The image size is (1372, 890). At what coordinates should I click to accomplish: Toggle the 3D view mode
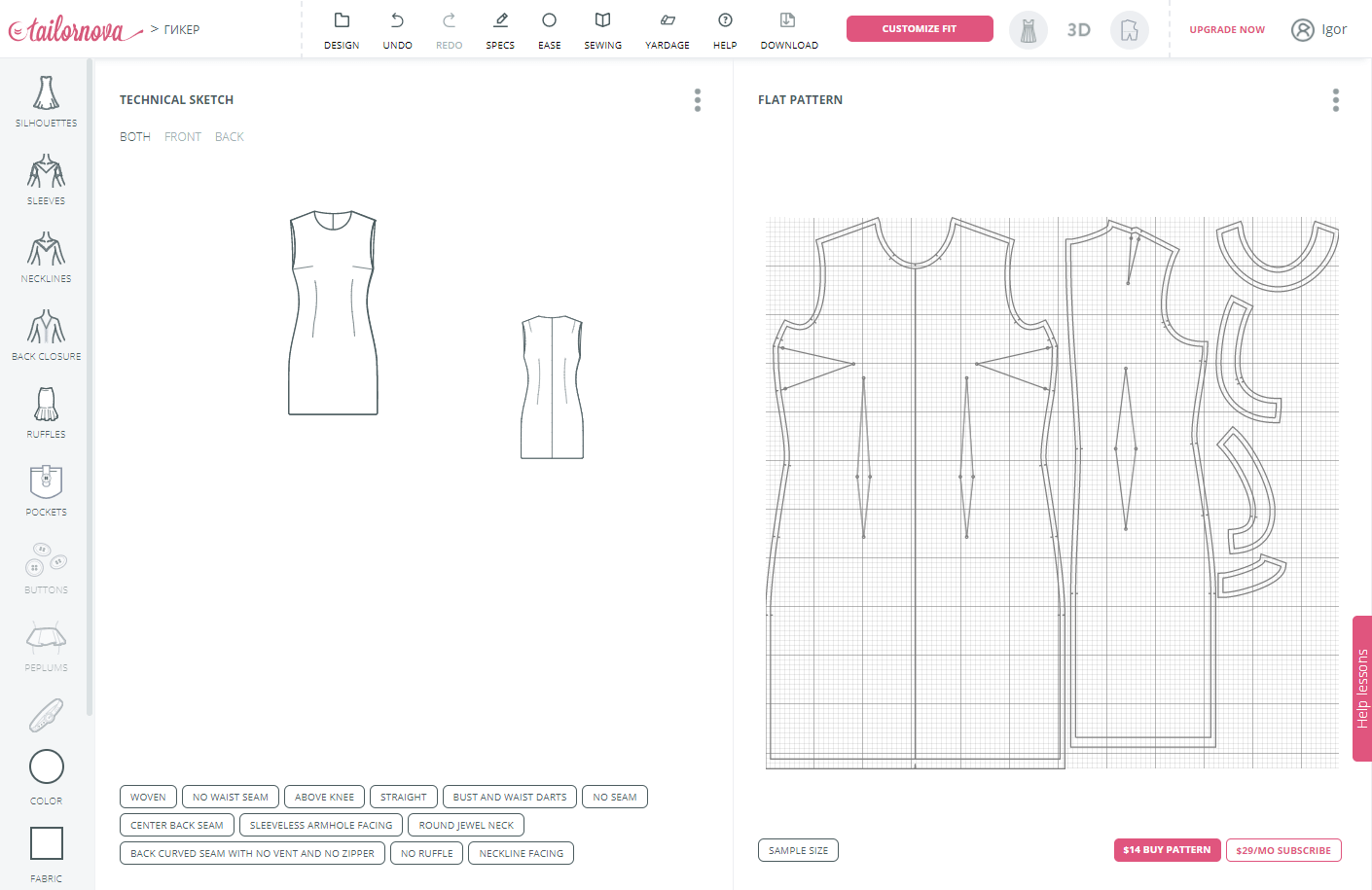coord(1078,30)
